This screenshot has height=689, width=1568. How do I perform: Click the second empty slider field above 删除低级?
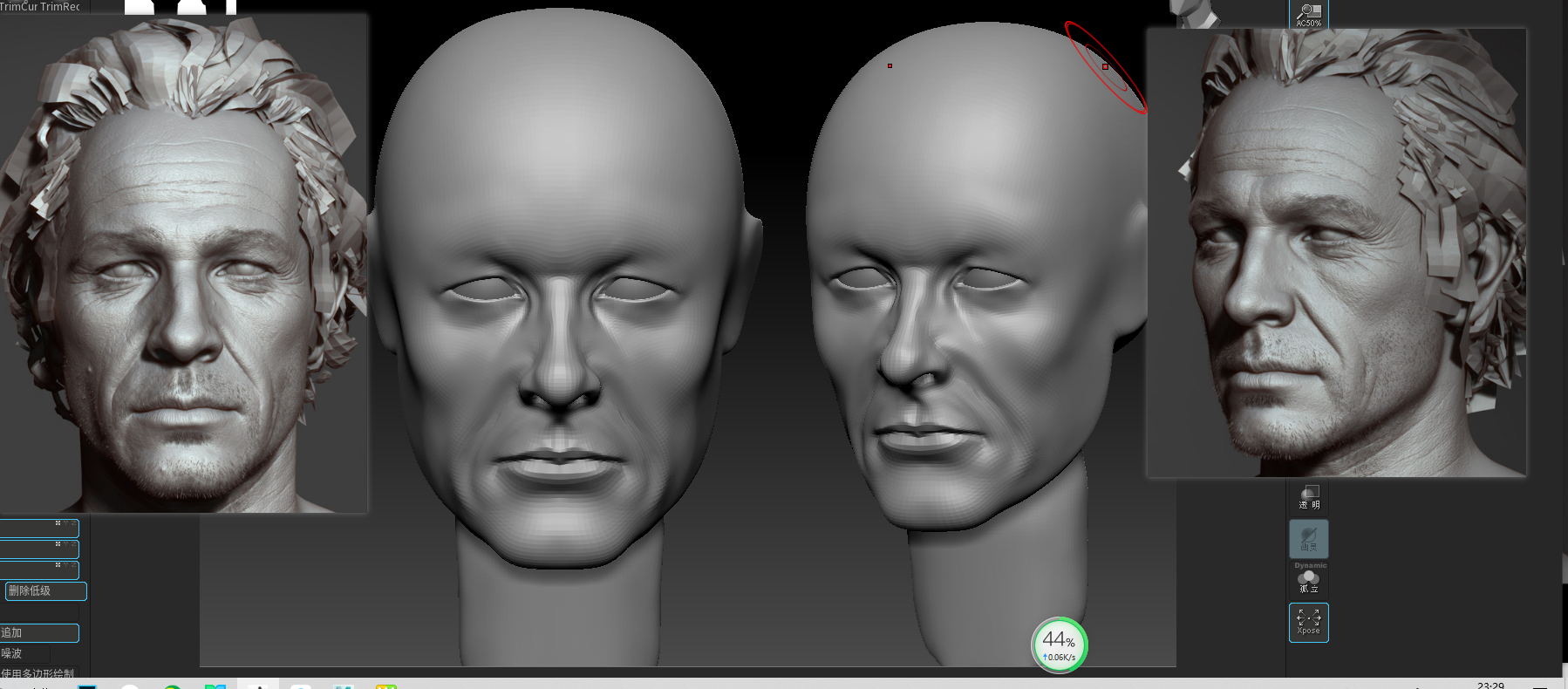[x=39, y=549]
